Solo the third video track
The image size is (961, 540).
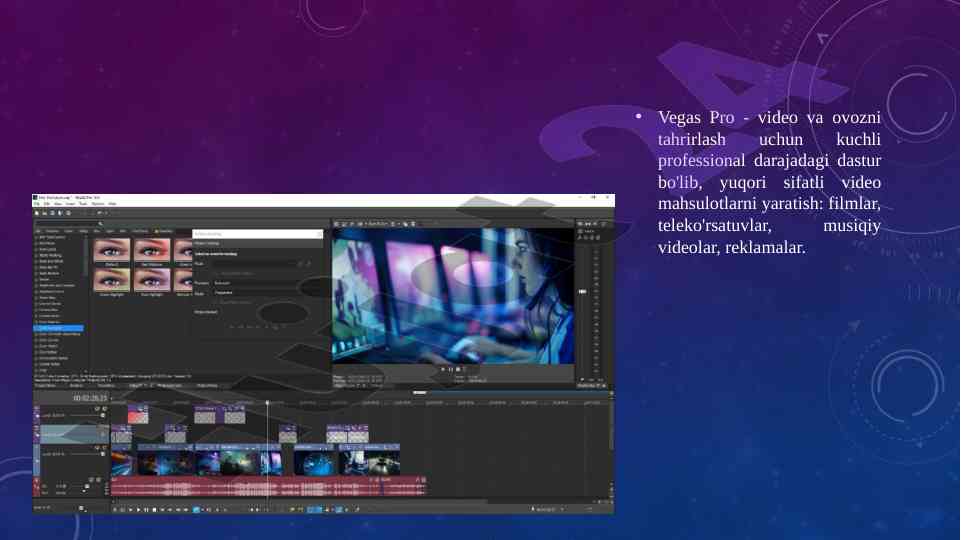[104, 448]
